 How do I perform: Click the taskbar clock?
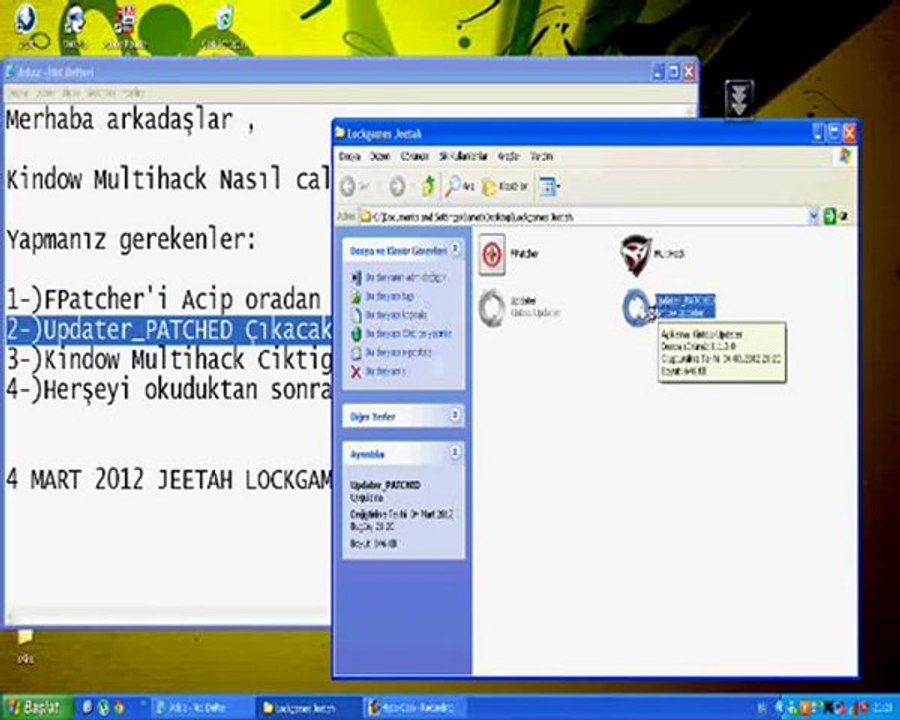point(882,707)
